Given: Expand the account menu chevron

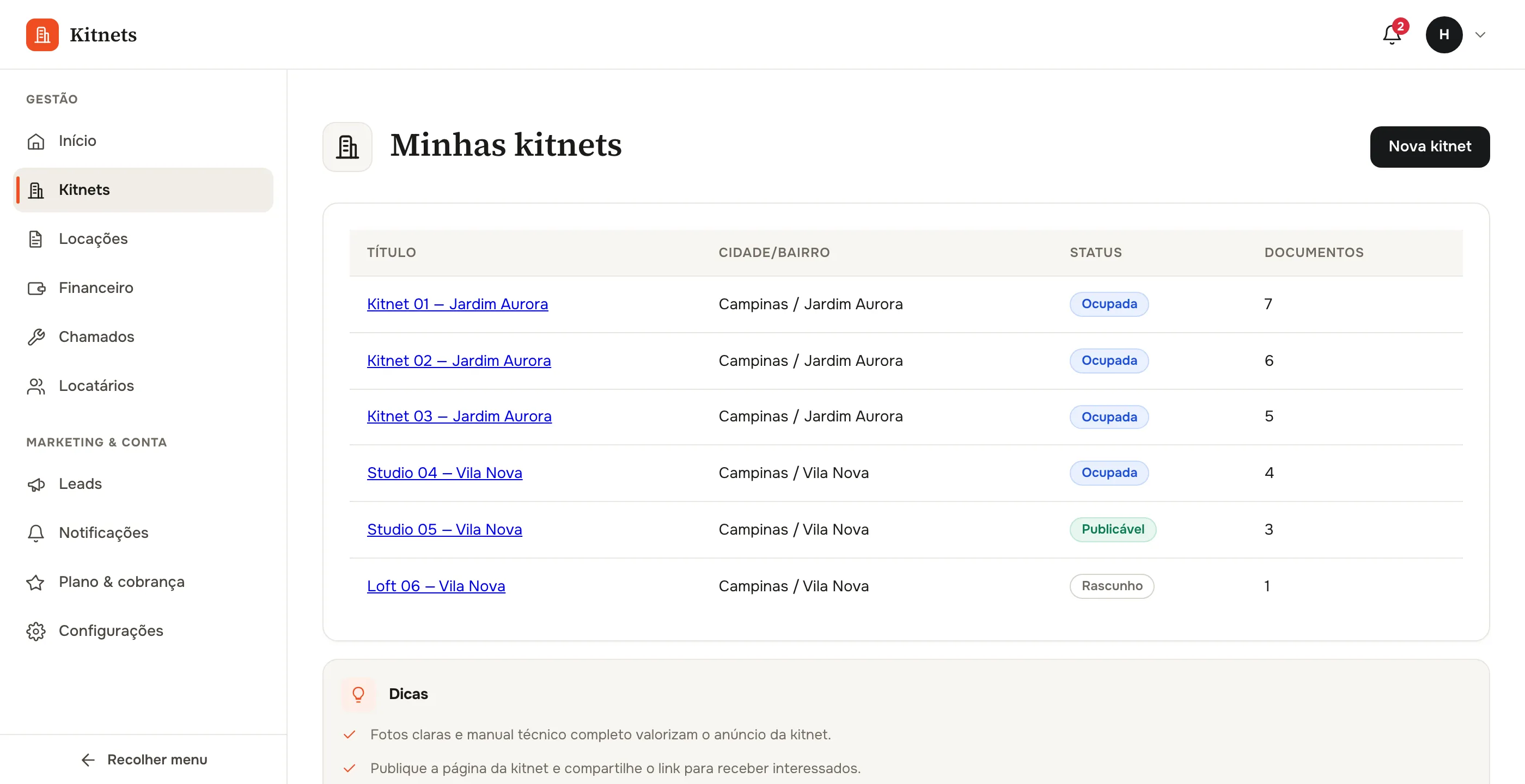Looking at the screenshot, I should point(1480,35).
